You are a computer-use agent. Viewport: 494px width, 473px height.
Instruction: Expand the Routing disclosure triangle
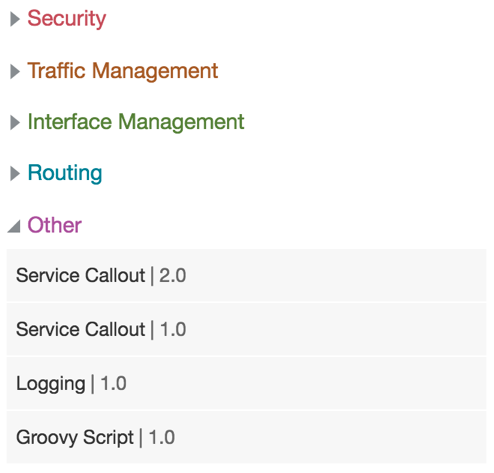tap(15, 174)
